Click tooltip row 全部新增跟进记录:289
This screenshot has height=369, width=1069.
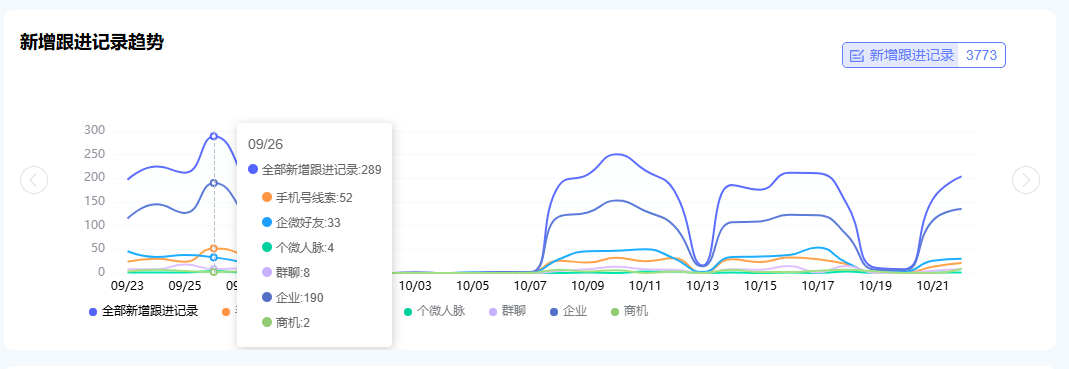pyautogui.click(x=314, y=169)
